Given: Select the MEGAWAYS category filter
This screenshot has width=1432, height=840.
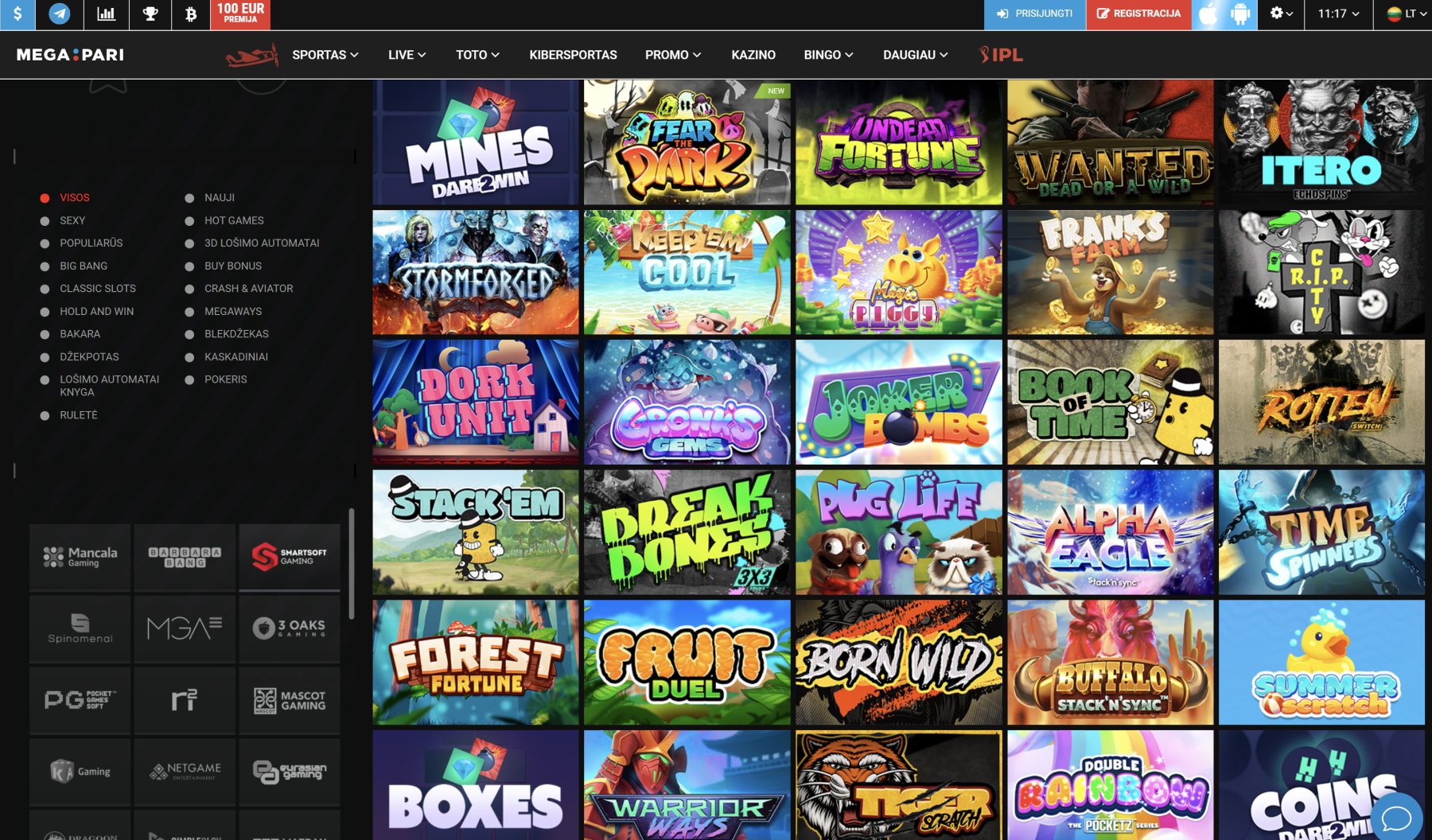Looking at the screenshot, I should (x=232, y=311).
